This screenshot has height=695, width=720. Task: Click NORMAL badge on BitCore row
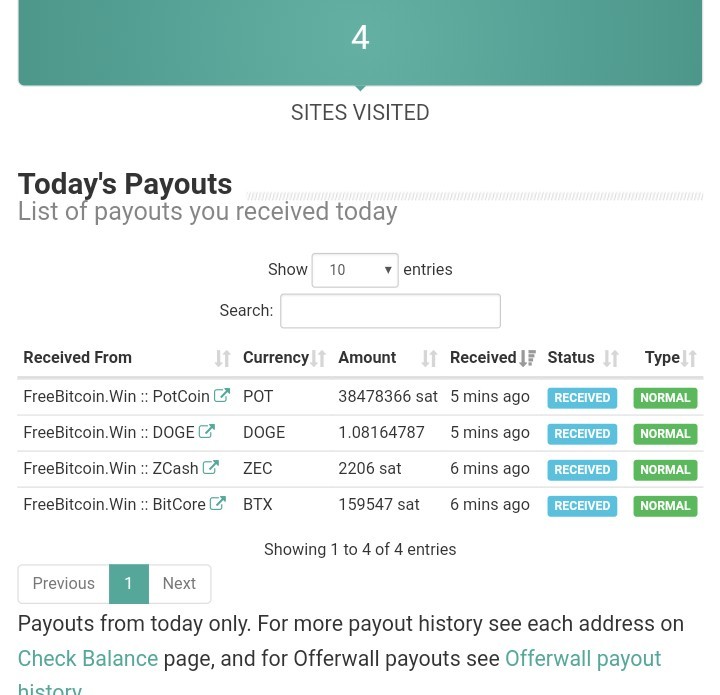pyautogui.click(x=665, y=506)
